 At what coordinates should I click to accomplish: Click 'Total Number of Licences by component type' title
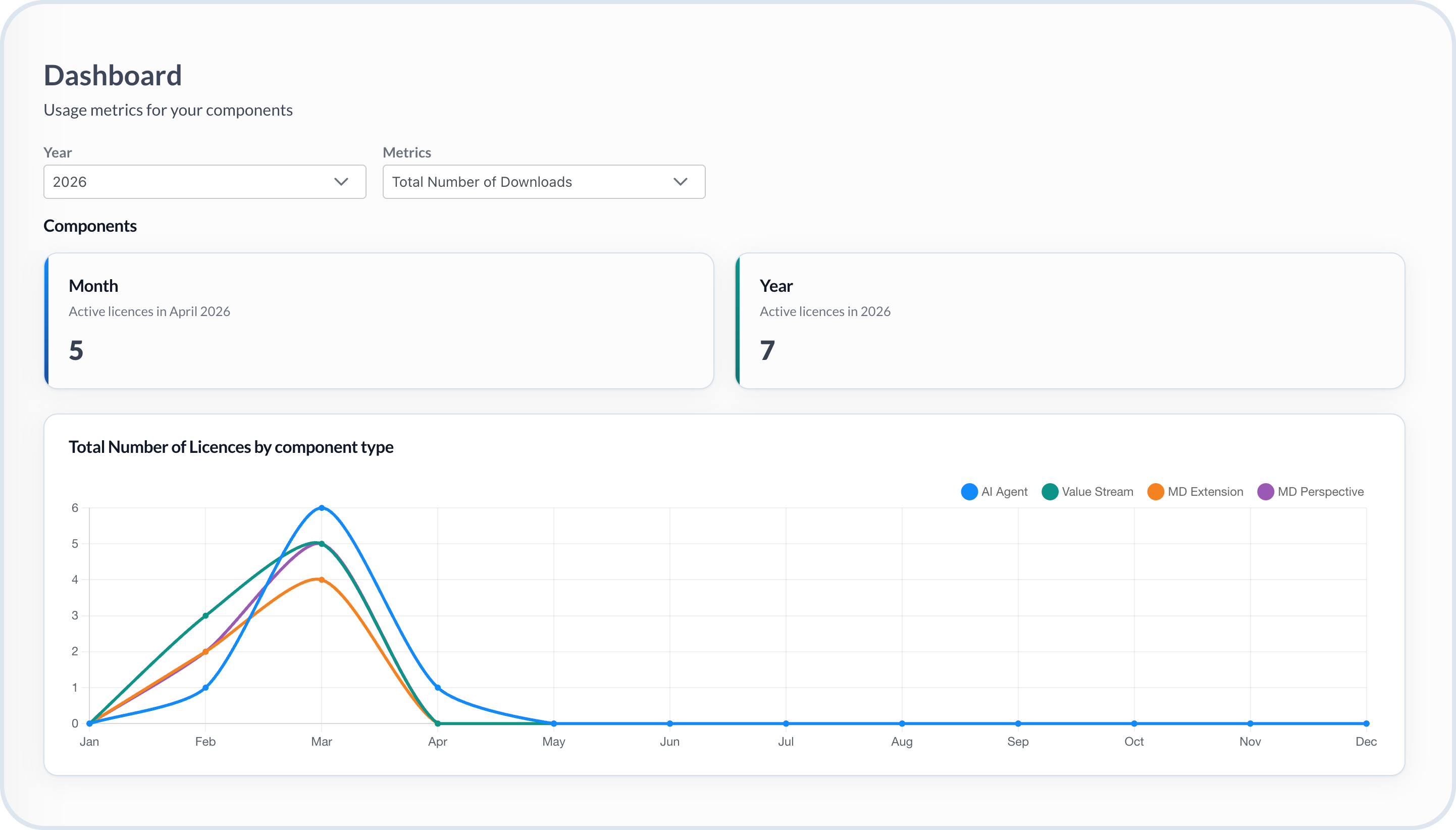click(x=231, y=447)
